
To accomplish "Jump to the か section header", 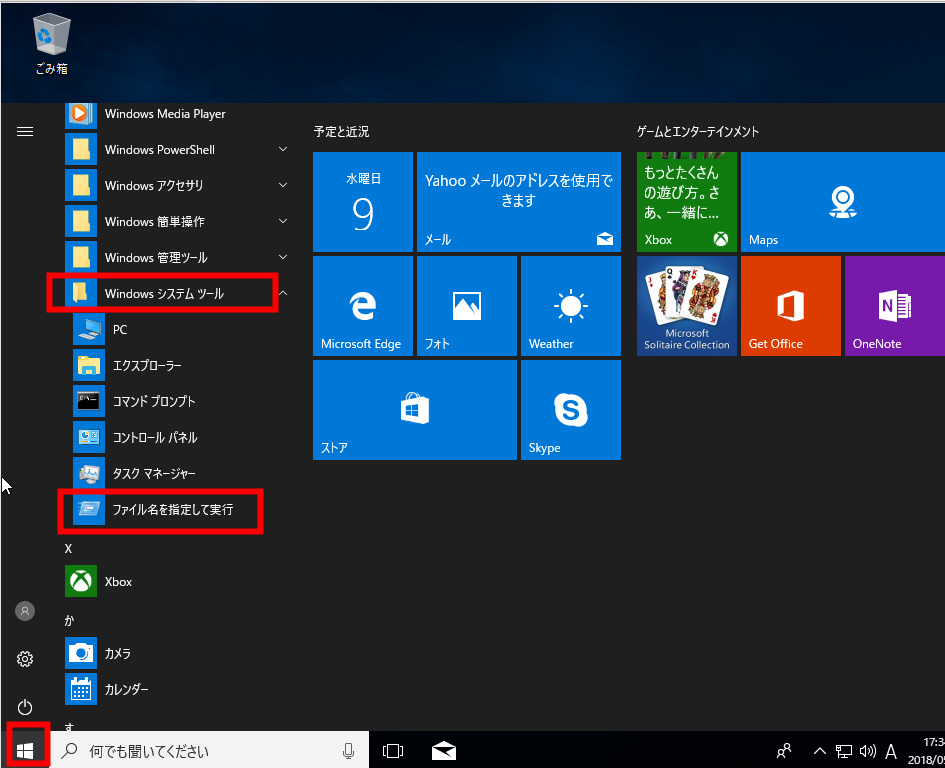I will coord(69,620).
